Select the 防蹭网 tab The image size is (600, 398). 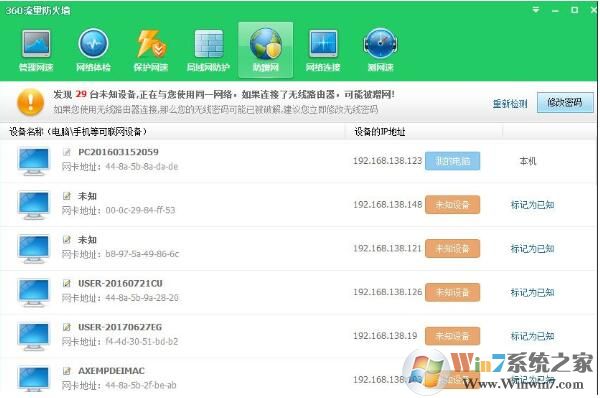tap(266, 50)
